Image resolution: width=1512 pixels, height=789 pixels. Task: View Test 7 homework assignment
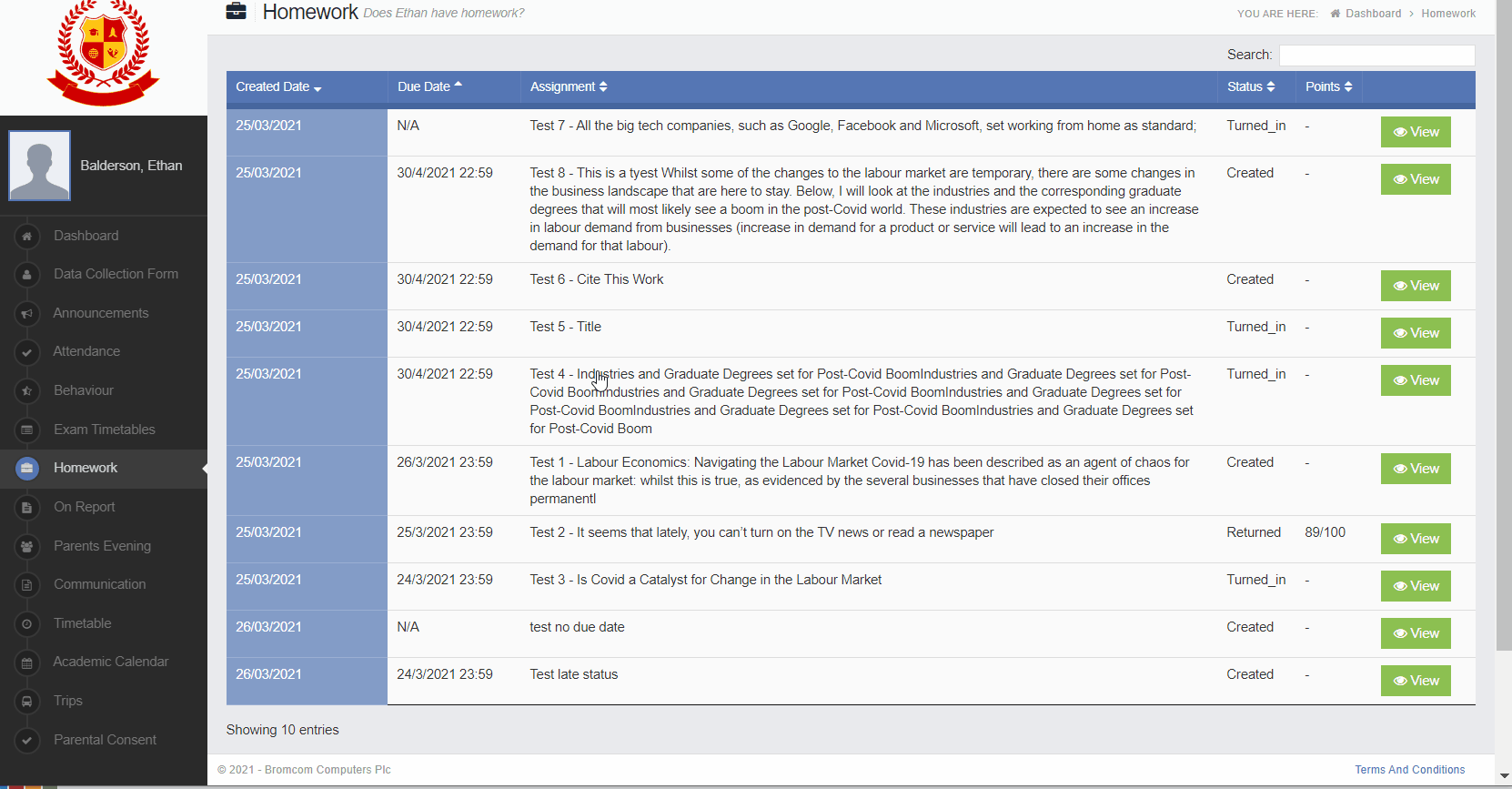[1416, 132]
